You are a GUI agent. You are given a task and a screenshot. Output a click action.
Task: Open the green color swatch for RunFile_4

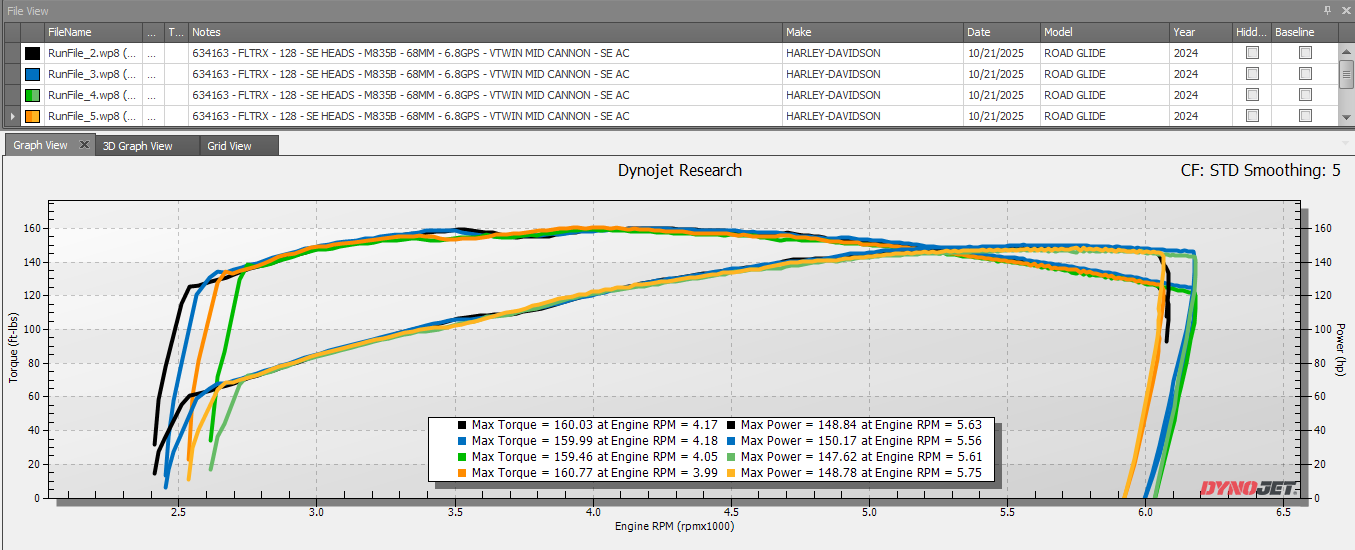coord(33,95)
